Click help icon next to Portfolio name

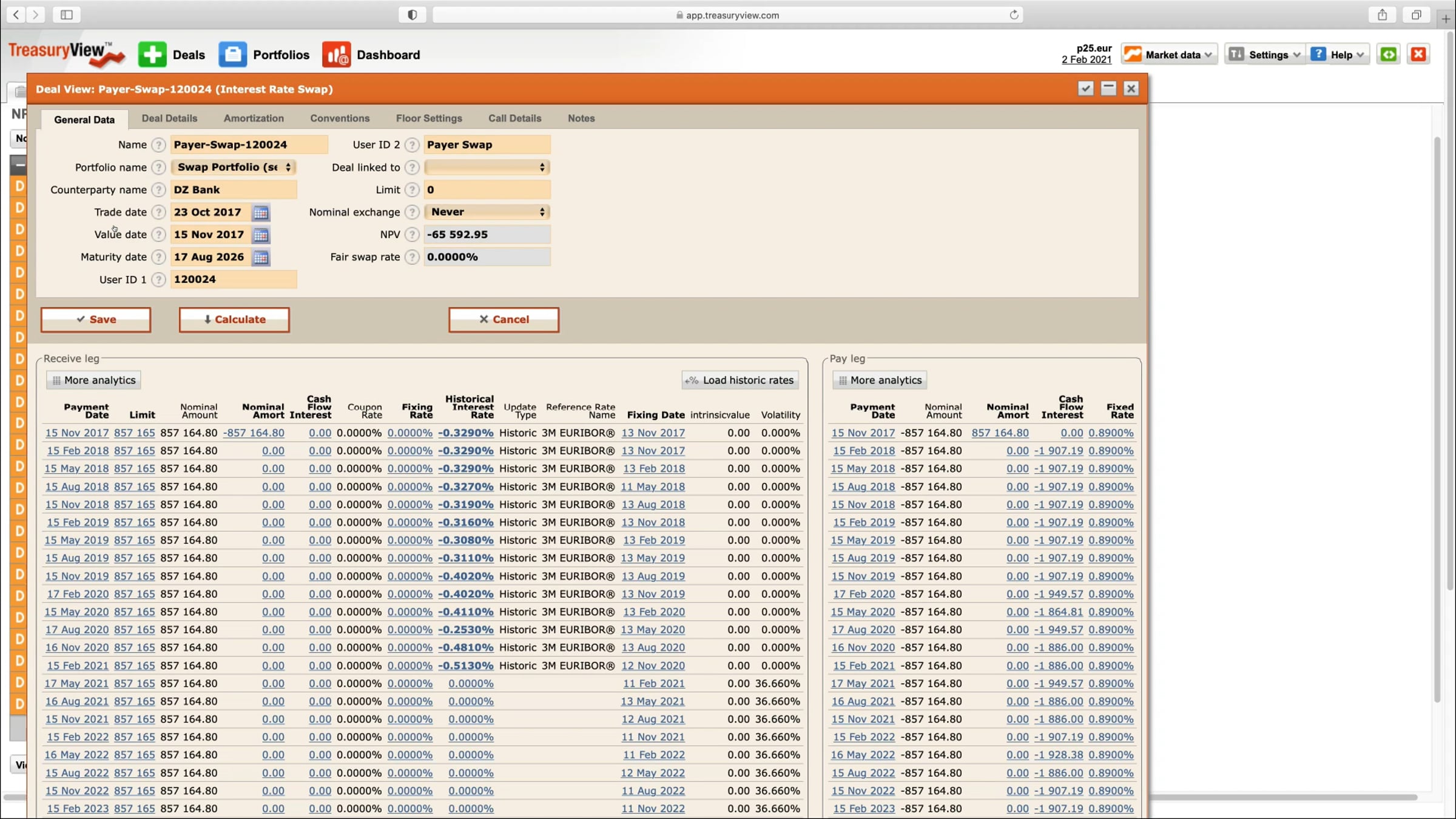pyautogui.click(x=158, y=167)
